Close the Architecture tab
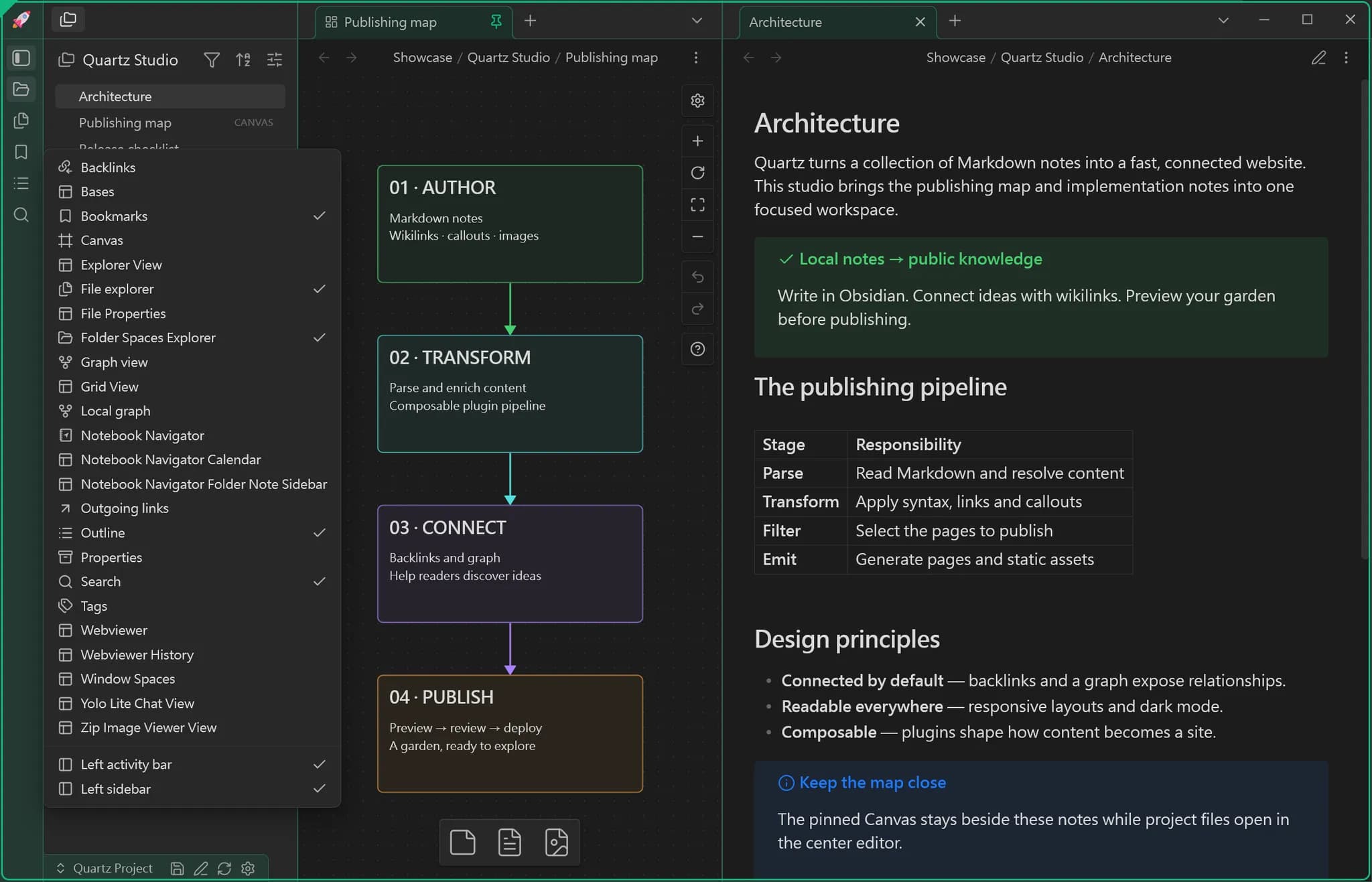1372x882 pixels. click(x=920, y=22)
